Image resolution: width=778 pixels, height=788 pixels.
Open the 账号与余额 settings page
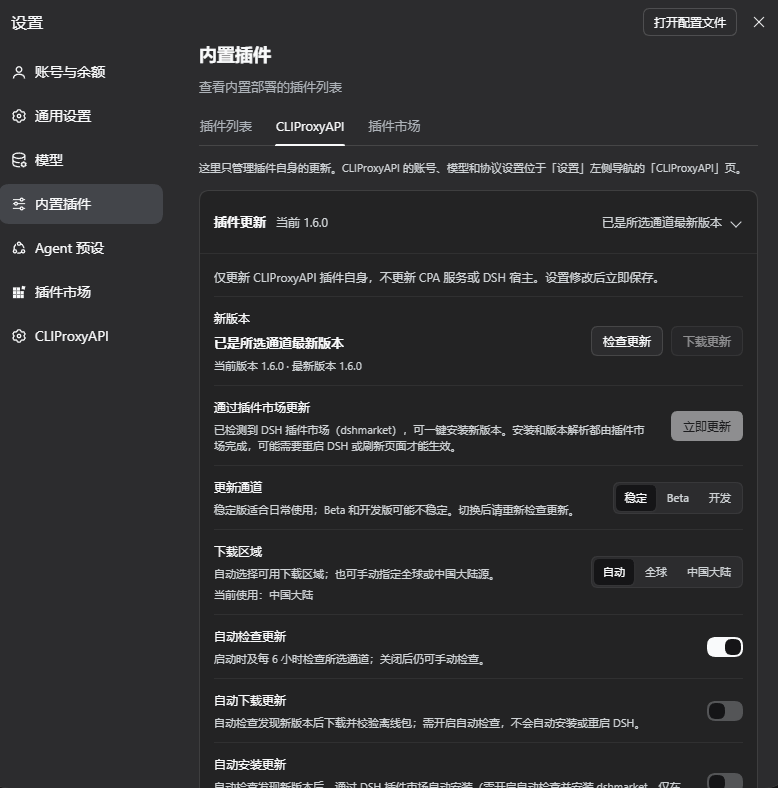pos(81,72)
